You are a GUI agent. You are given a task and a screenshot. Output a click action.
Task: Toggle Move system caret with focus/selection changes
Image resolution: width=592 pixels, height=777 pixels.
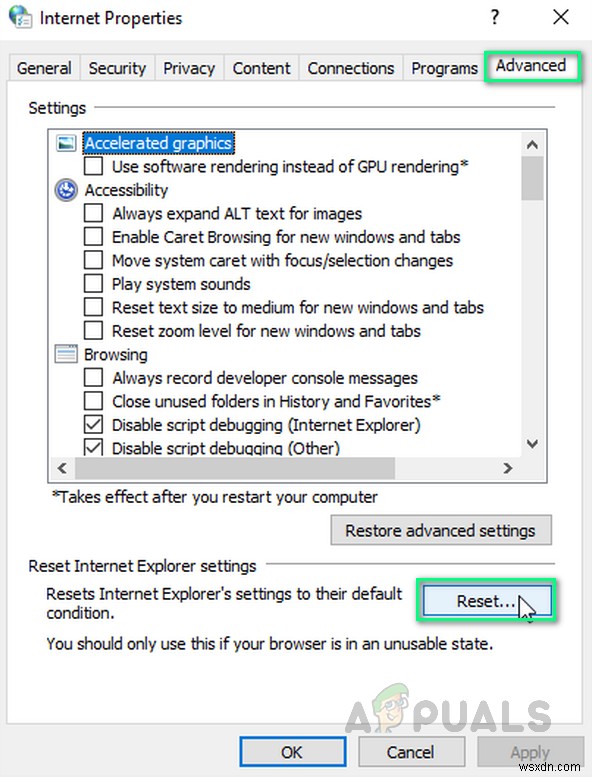tap(93, 260)
